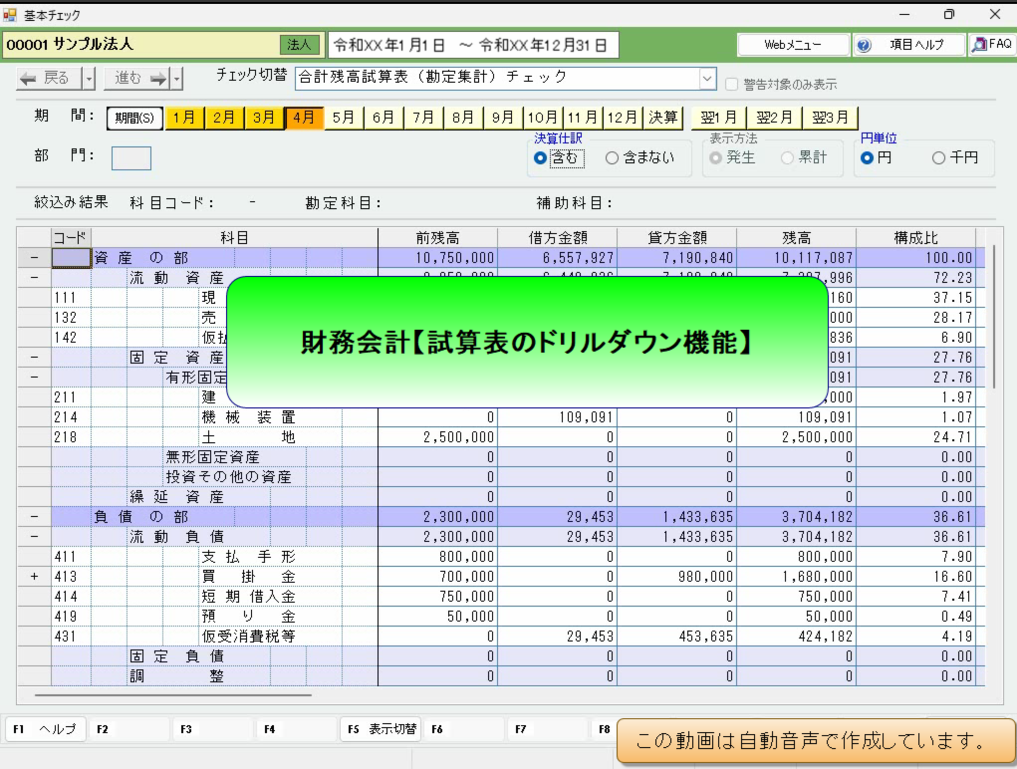This screenshot has width=1017, height=769.
Task: Enable 警告対象のみ表示 checkbox
Action: tap(732, 84)
